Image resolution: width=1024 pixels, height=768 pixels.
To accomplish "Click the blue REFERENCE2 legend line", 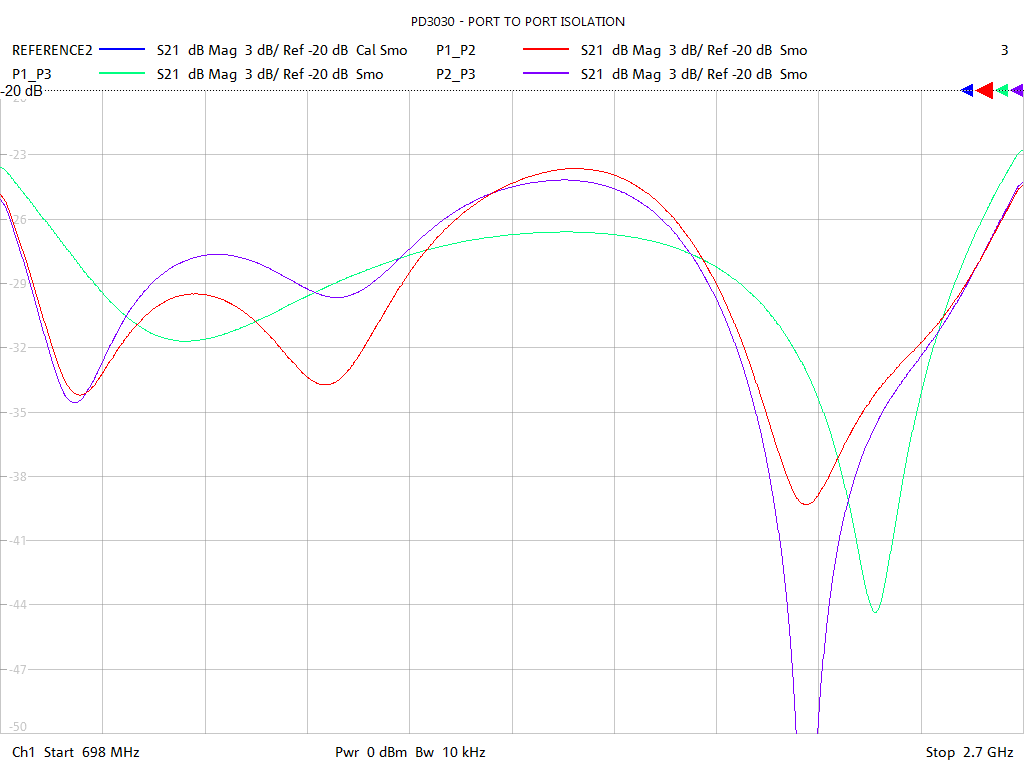I will pyautogui.click(x=122, y=50).
